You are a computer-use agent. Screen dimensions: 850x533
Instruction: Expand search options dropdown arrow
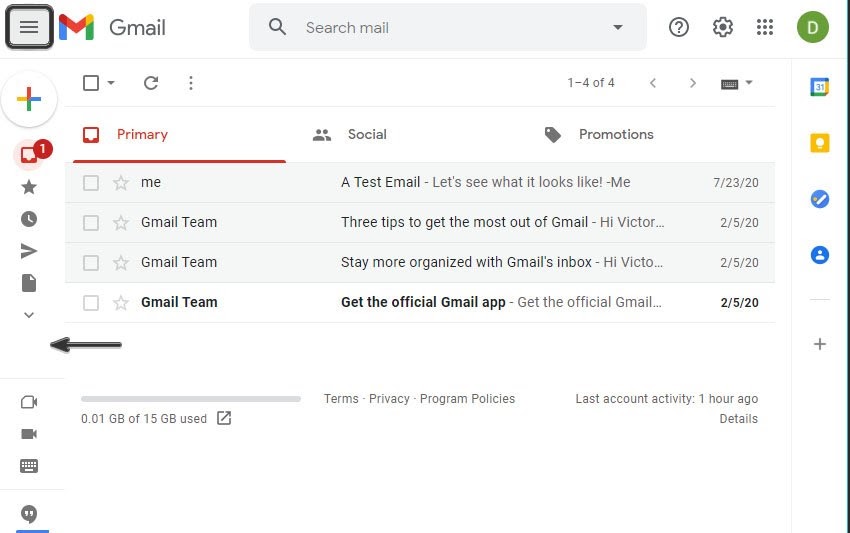pos(617,27)
